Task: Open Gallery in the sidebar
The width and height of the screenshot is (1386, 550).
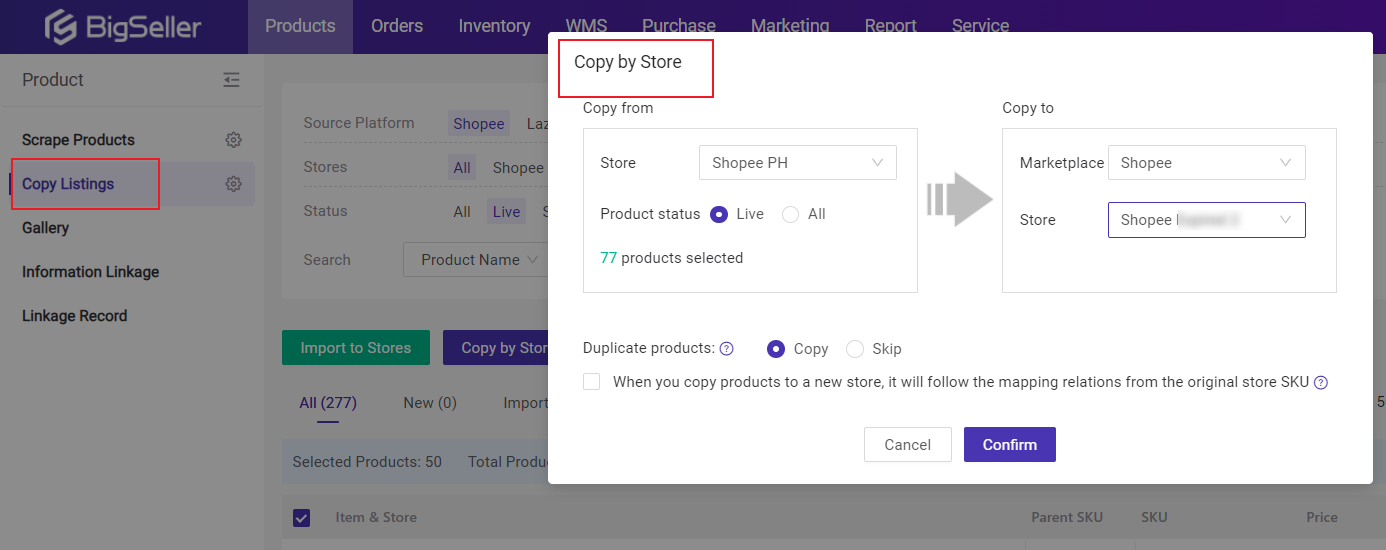Action: (x=46, y=228)
